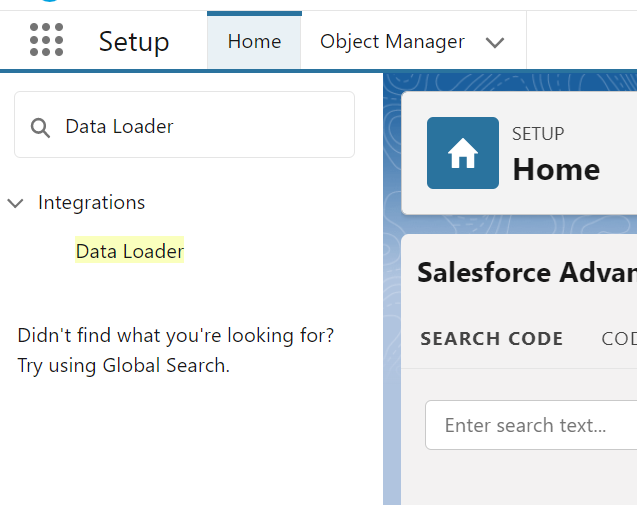637x505 pixels.
Task: Click the 'Try using Global Search.' text
Action: [123, 365]
